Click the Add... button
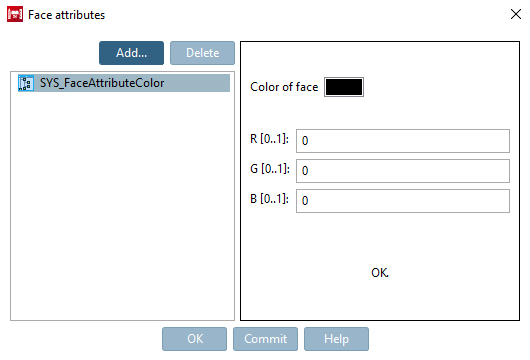Viewport: 530px width, 360px height. 131,53
